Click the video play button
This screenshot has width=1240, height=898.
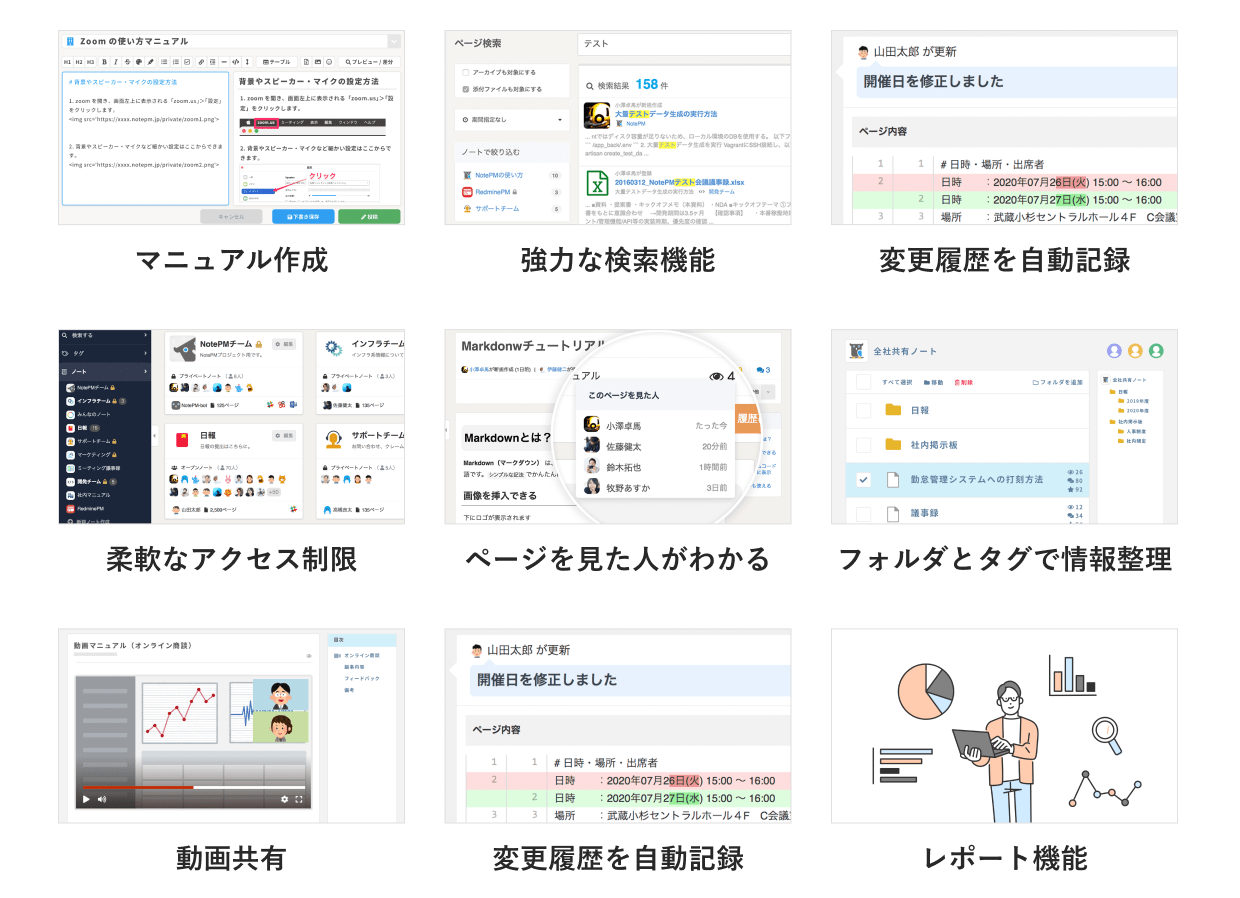86,799
